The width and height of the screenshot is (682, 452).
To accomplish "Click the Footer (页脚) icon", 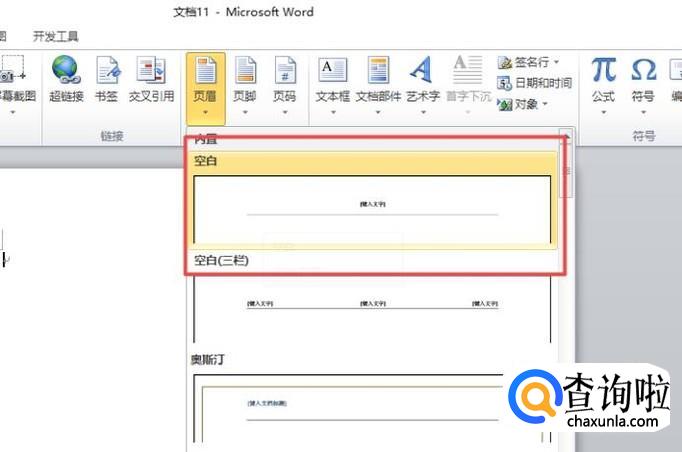I will (x=245, y=70).
